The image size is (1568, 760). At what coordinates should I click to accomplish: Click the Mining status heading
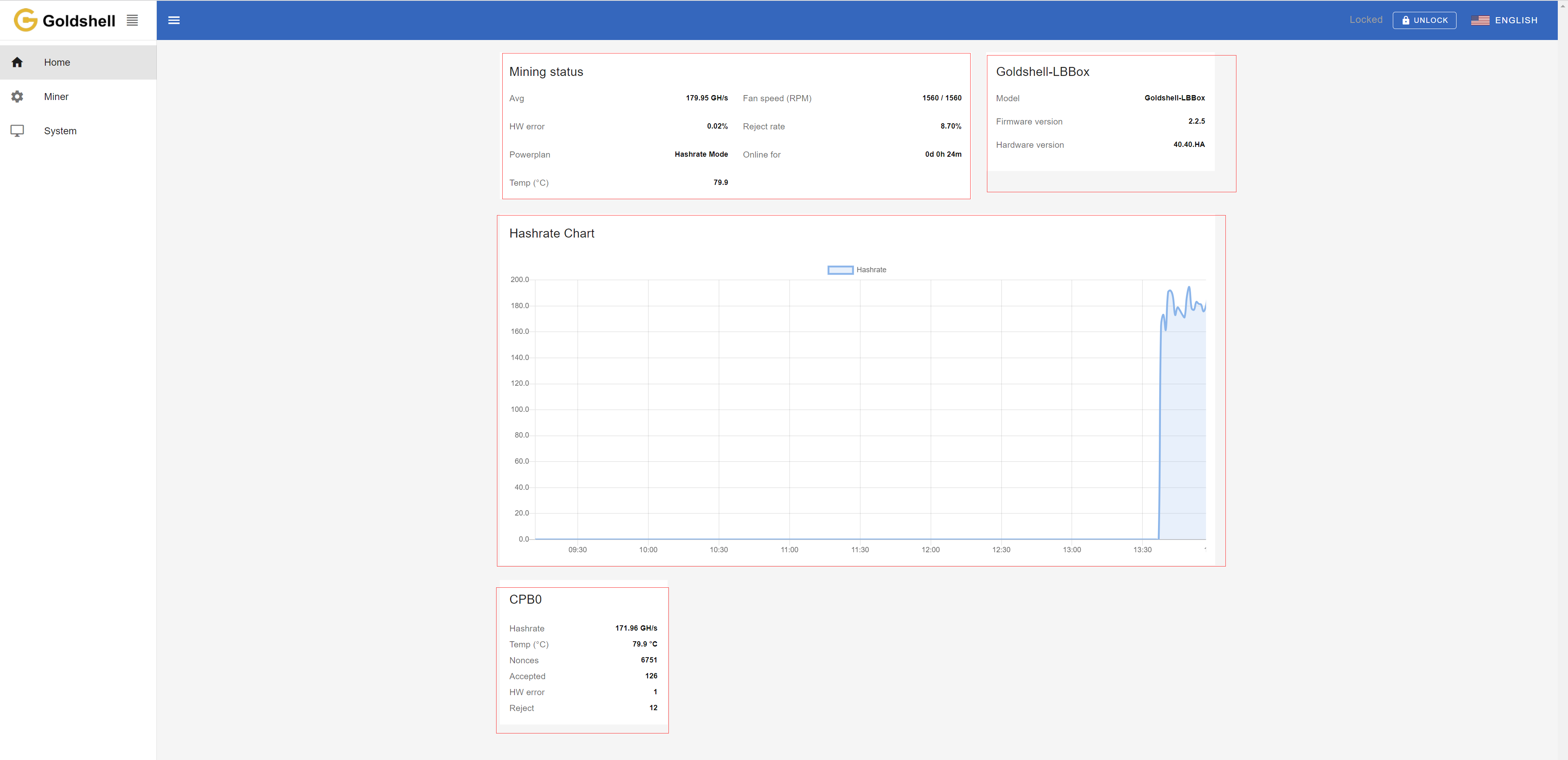(546, 72)
